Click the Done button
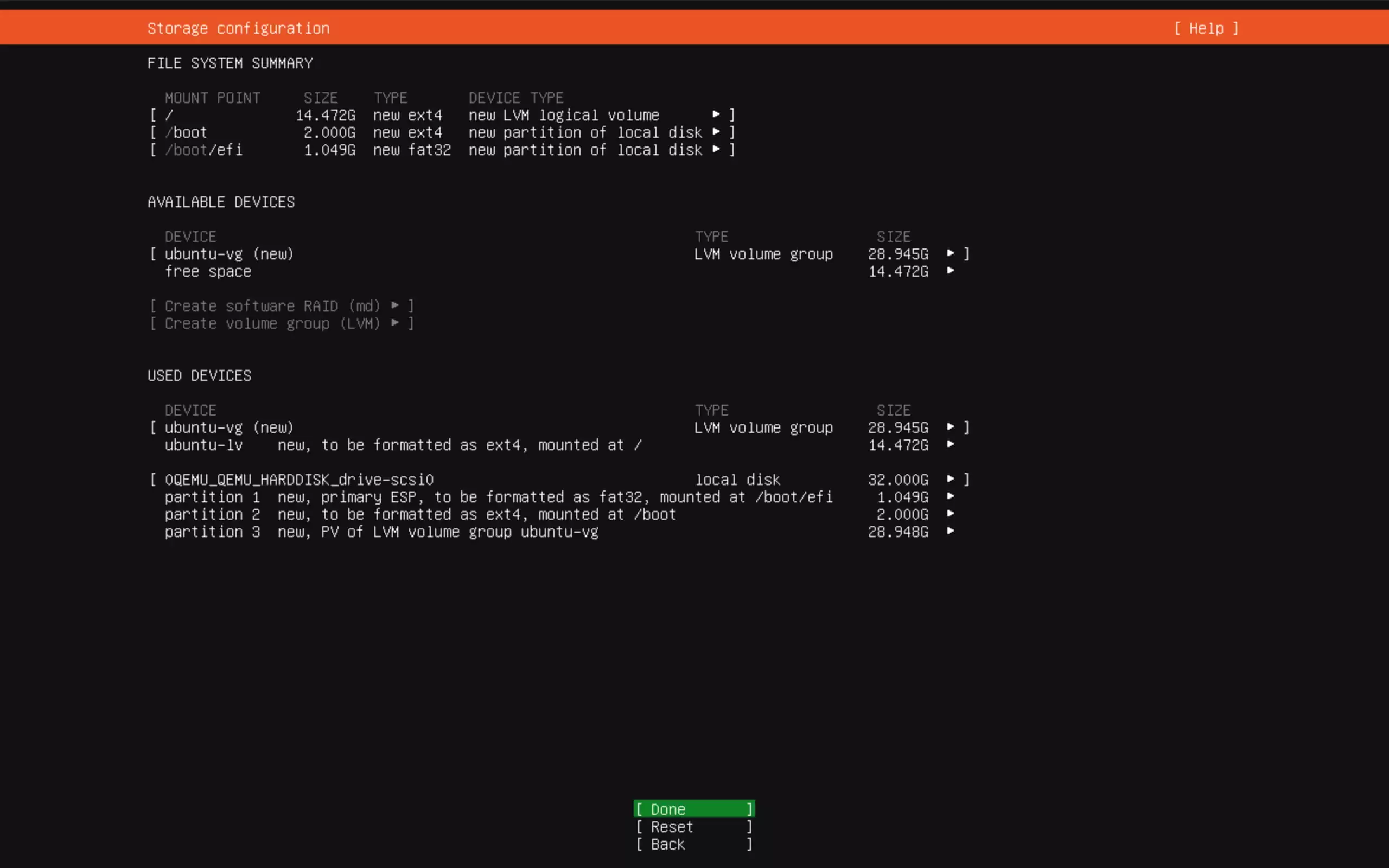The image size is (1389, 868). 693,809
